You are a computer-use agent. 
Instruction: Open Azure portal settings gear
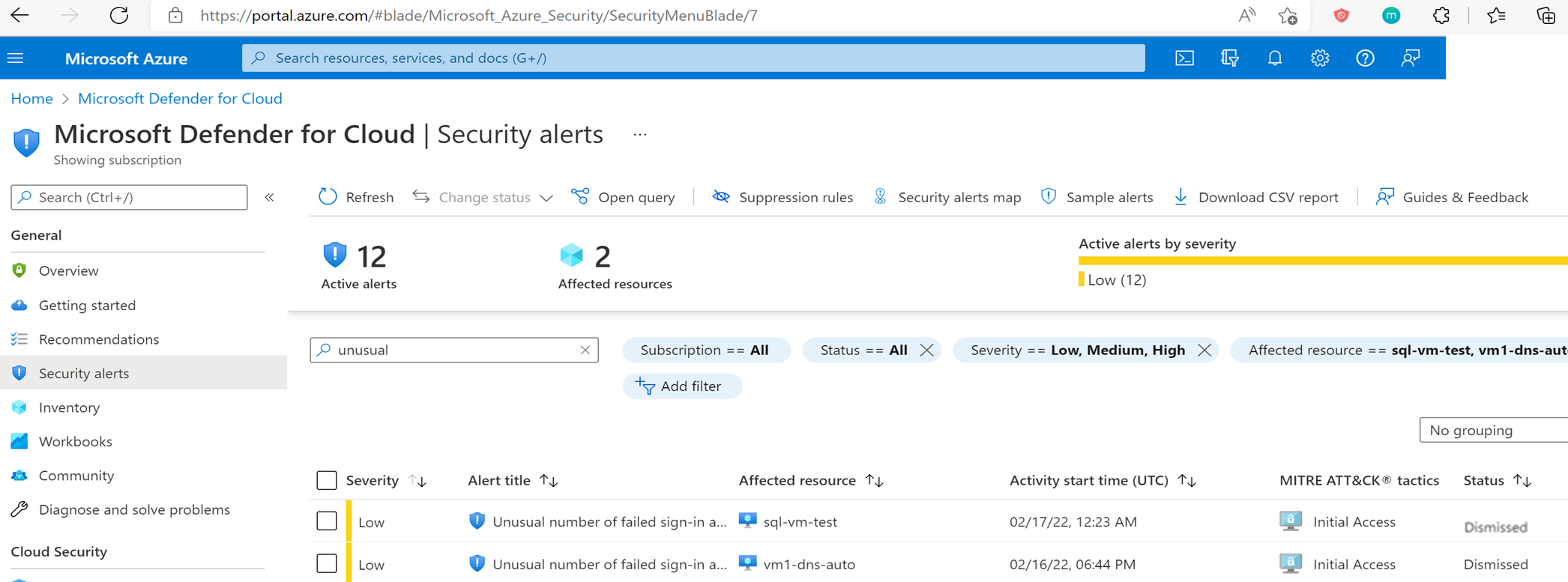(x=1320, y=58)
